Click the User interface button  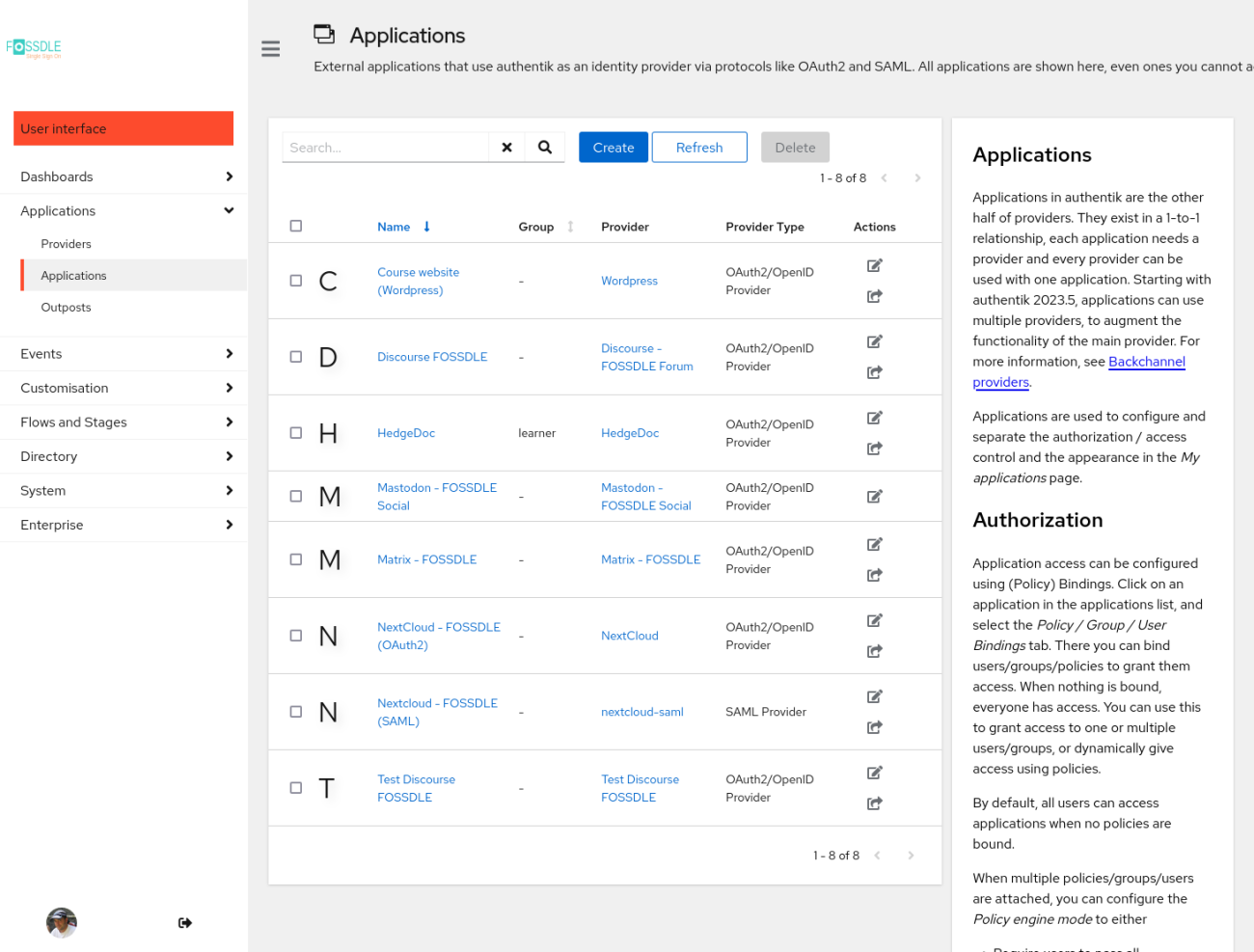[x=123, y=128]
